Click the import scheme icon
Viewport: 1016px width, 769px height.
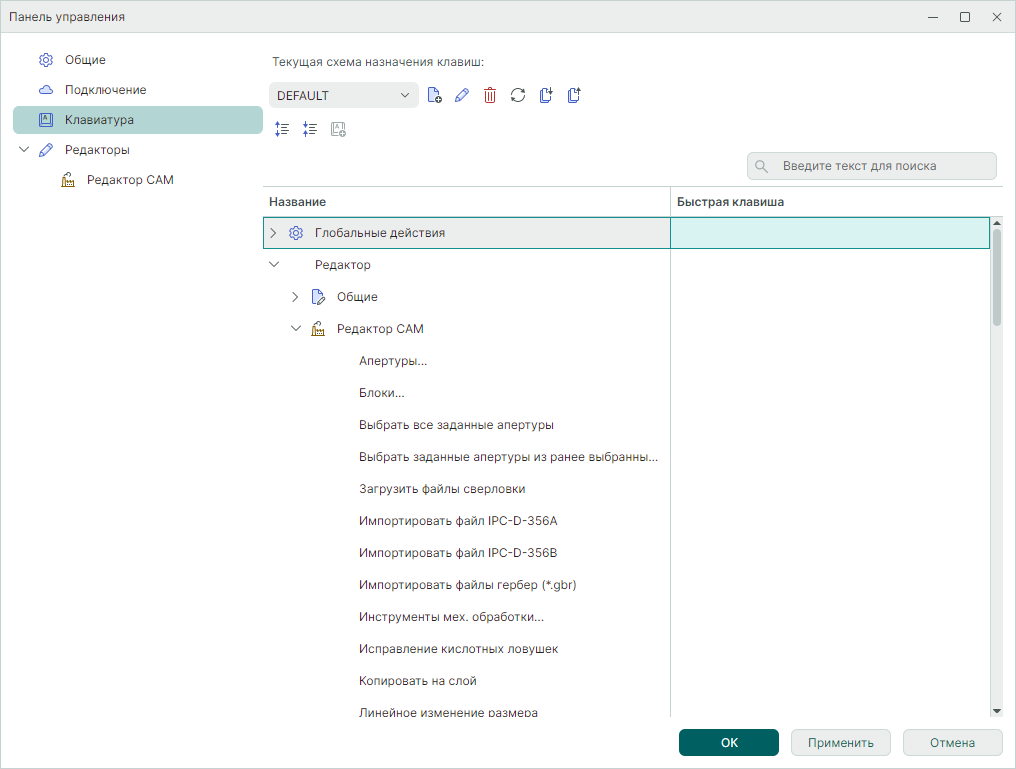[x=546, y=96]
